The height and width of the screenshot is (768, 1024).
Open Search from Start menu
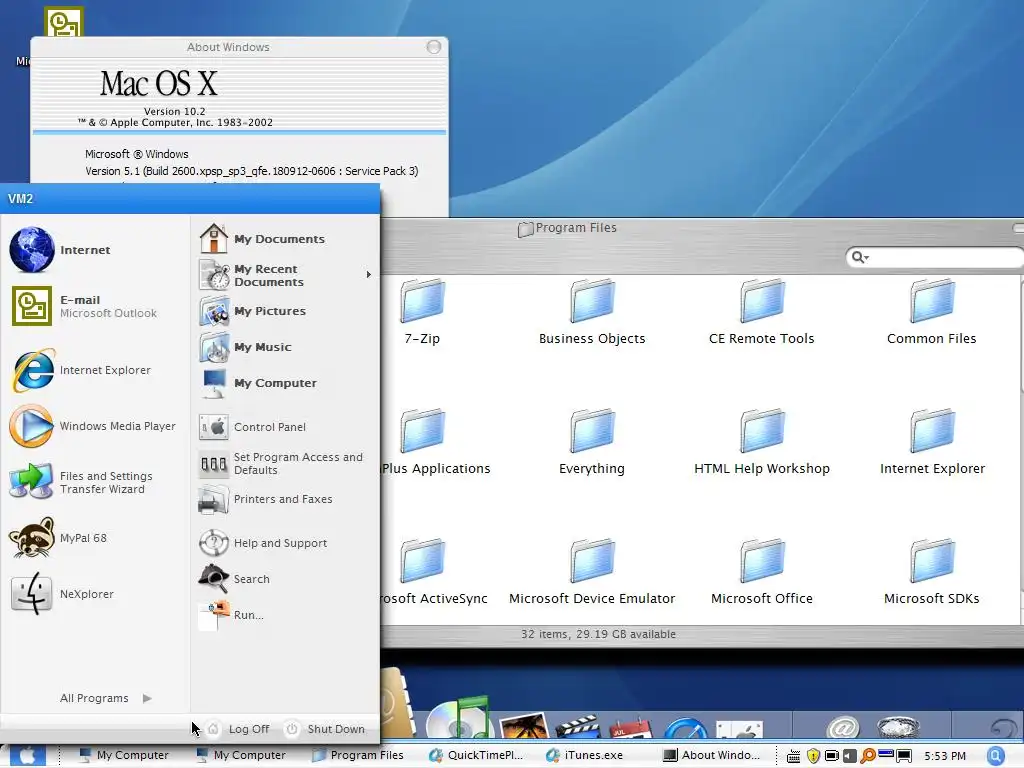click(285, 579)
